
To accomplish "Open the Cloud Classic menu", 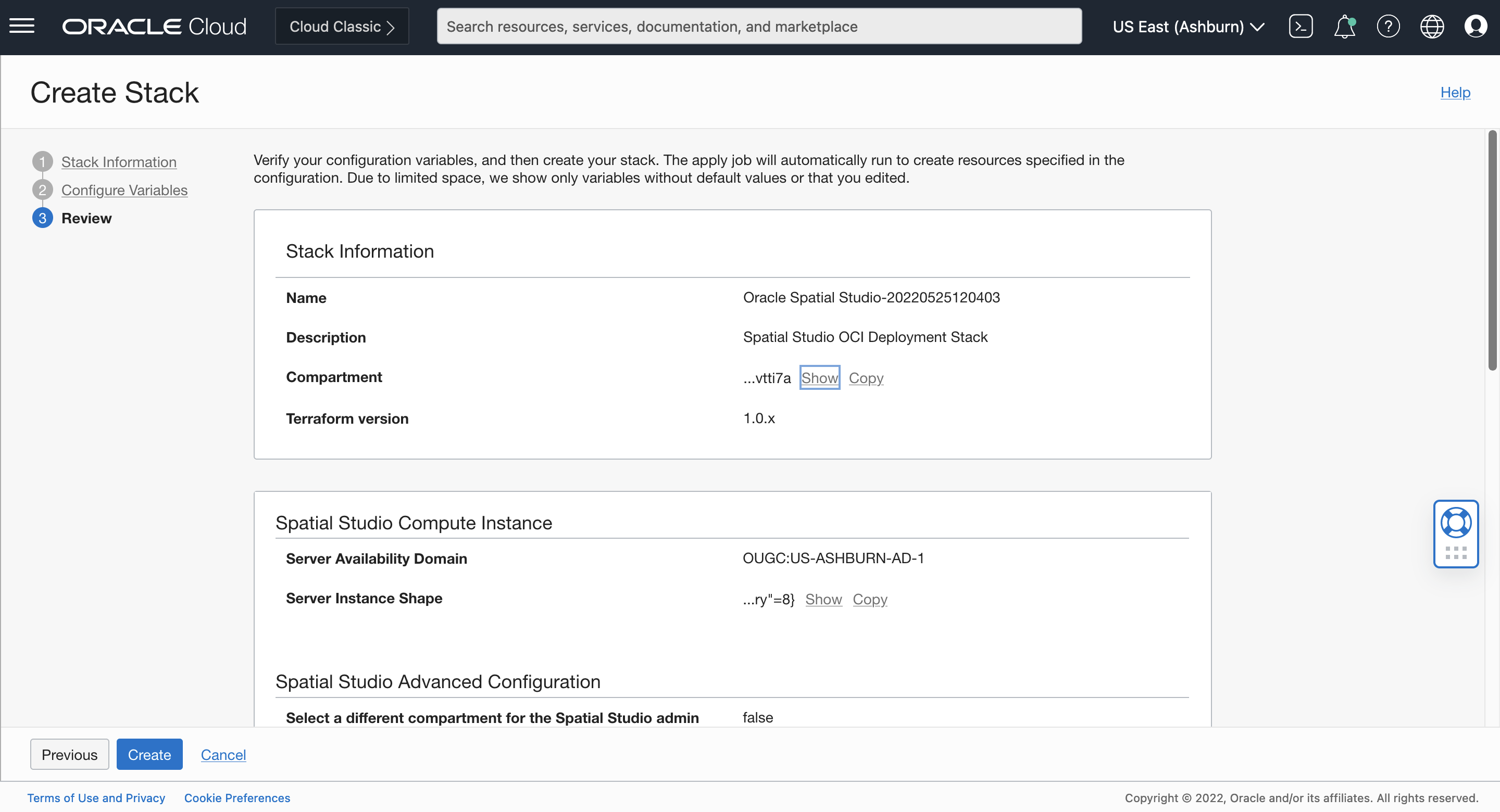I will coord(342,26).
